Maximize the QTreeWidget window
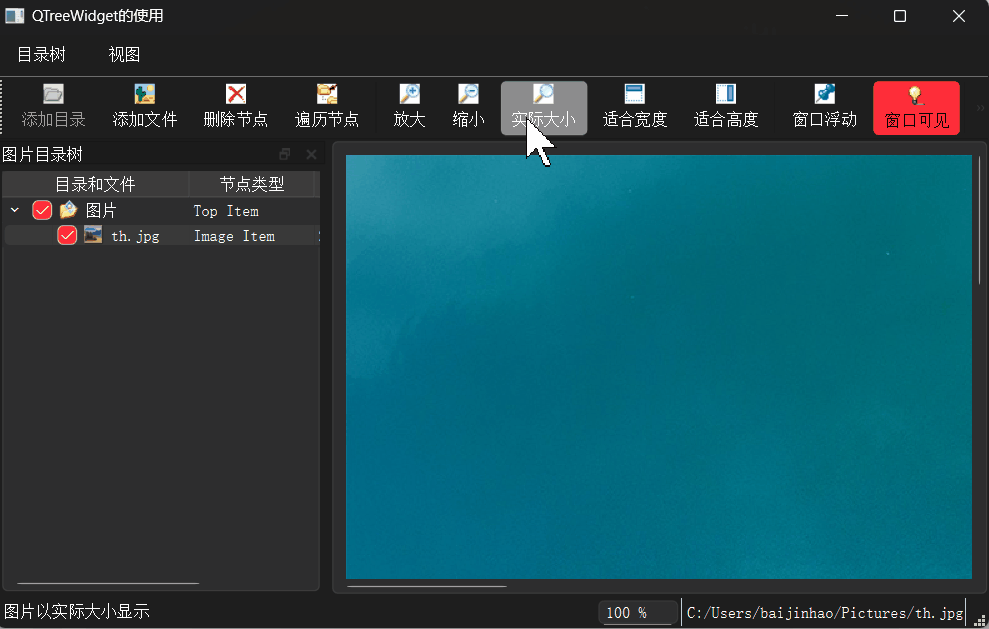The image size is (989, 629). click(900, 16)
